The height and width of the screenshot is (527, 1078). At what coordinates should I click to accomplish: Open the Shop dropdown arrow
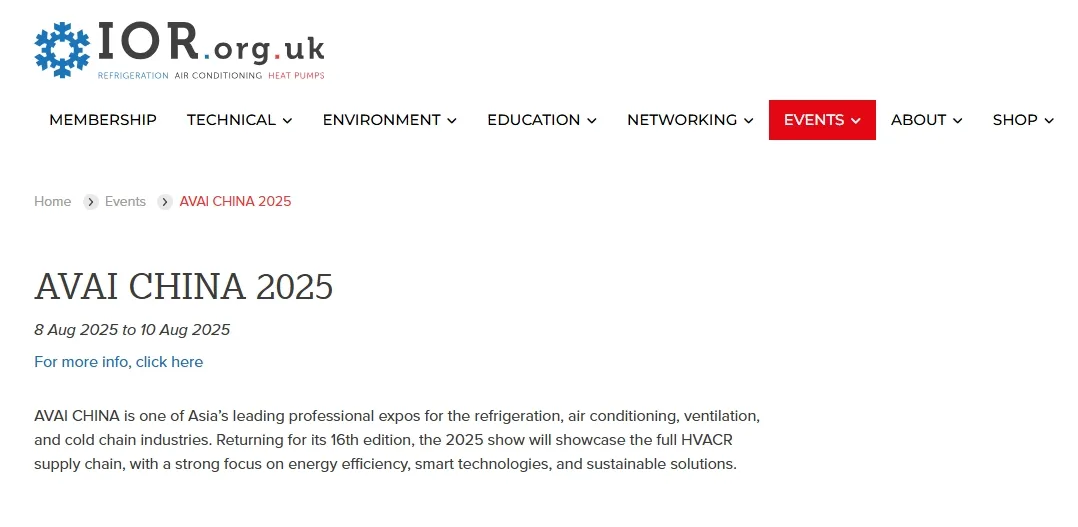click(x=1049, y=121)
